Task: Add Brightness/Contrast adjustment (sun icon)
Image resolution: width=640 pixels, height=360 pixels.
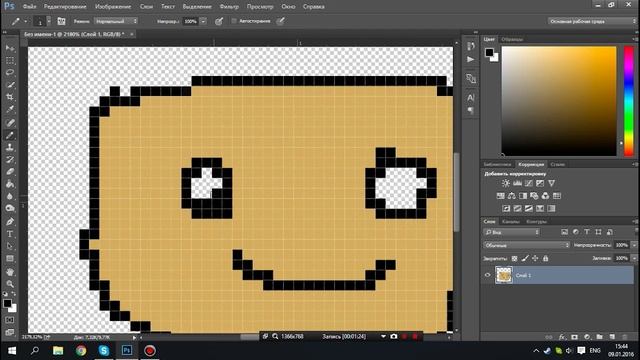Action: pyautogui.click(x=506, y=183)
